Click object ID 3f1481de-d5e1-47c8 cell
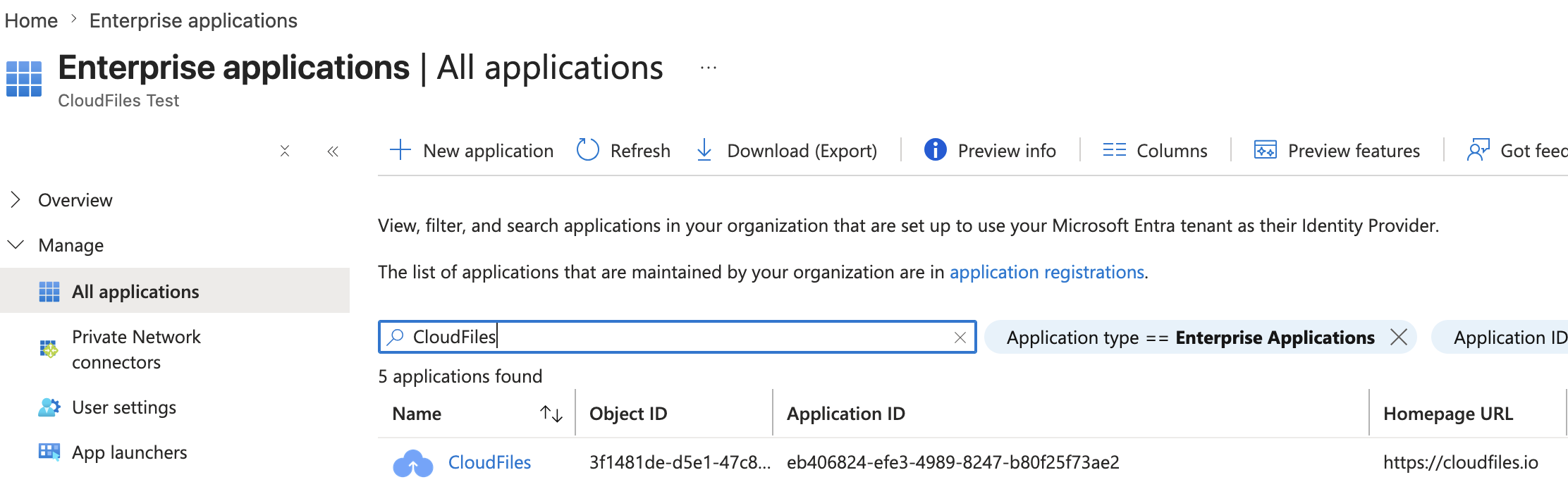The width and height of the screenshot is (1568, 482). (680, 462)
